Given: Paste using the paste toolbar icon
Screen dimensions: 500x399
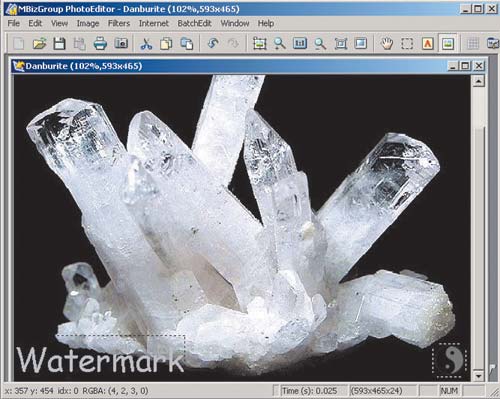Looking at the screenshot, I should coord(187,43).
